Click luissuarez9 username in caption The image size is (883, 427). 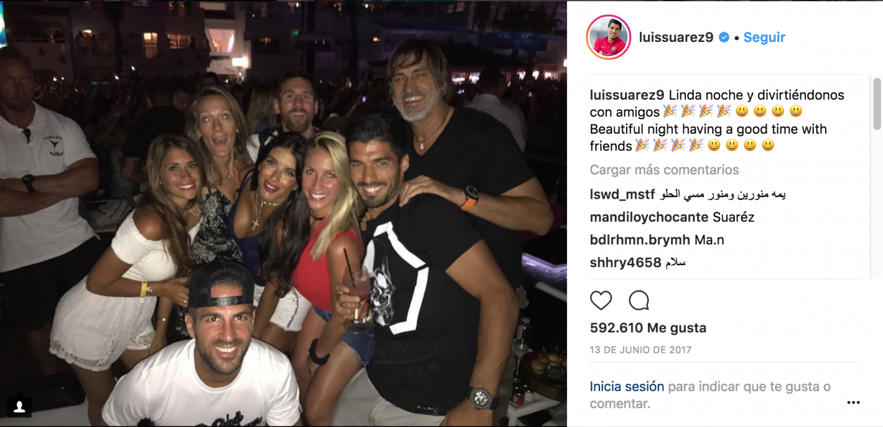[627, 95]
